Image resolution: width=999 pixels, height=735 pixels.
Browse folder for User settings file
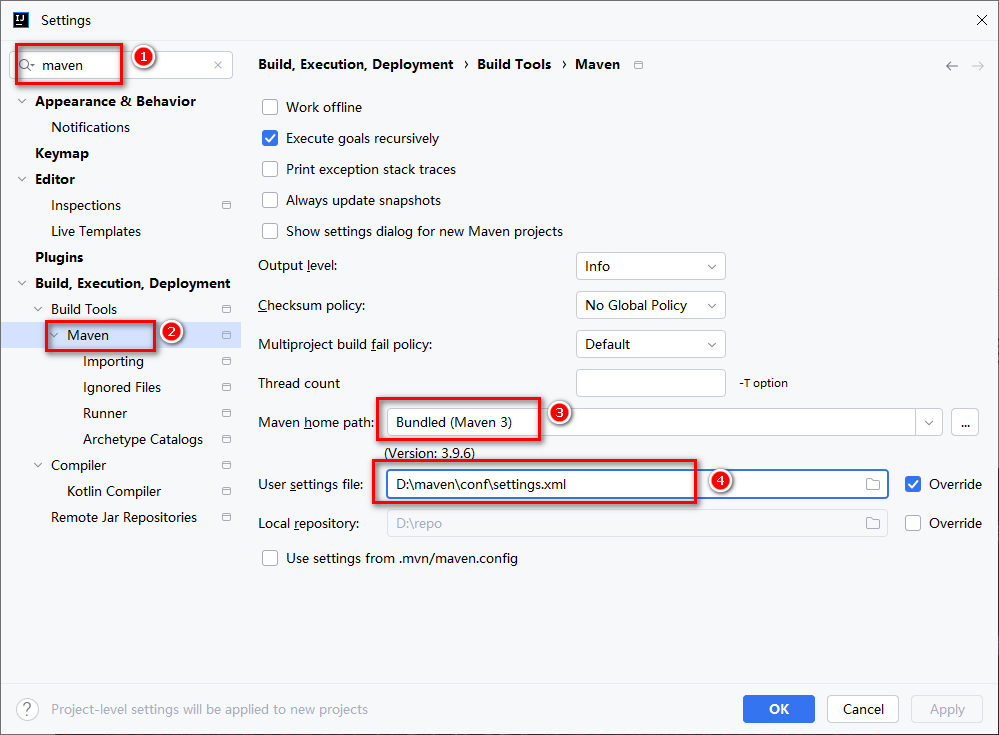click(873, 485)
